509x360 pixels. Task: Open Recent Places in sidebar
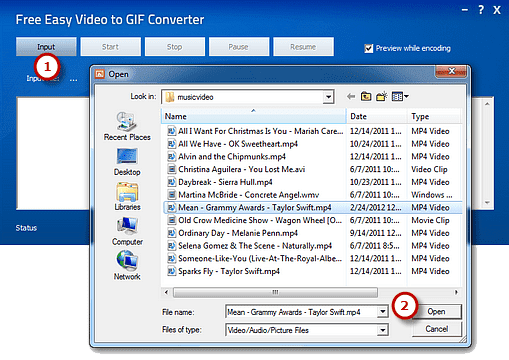pos(127,126)
